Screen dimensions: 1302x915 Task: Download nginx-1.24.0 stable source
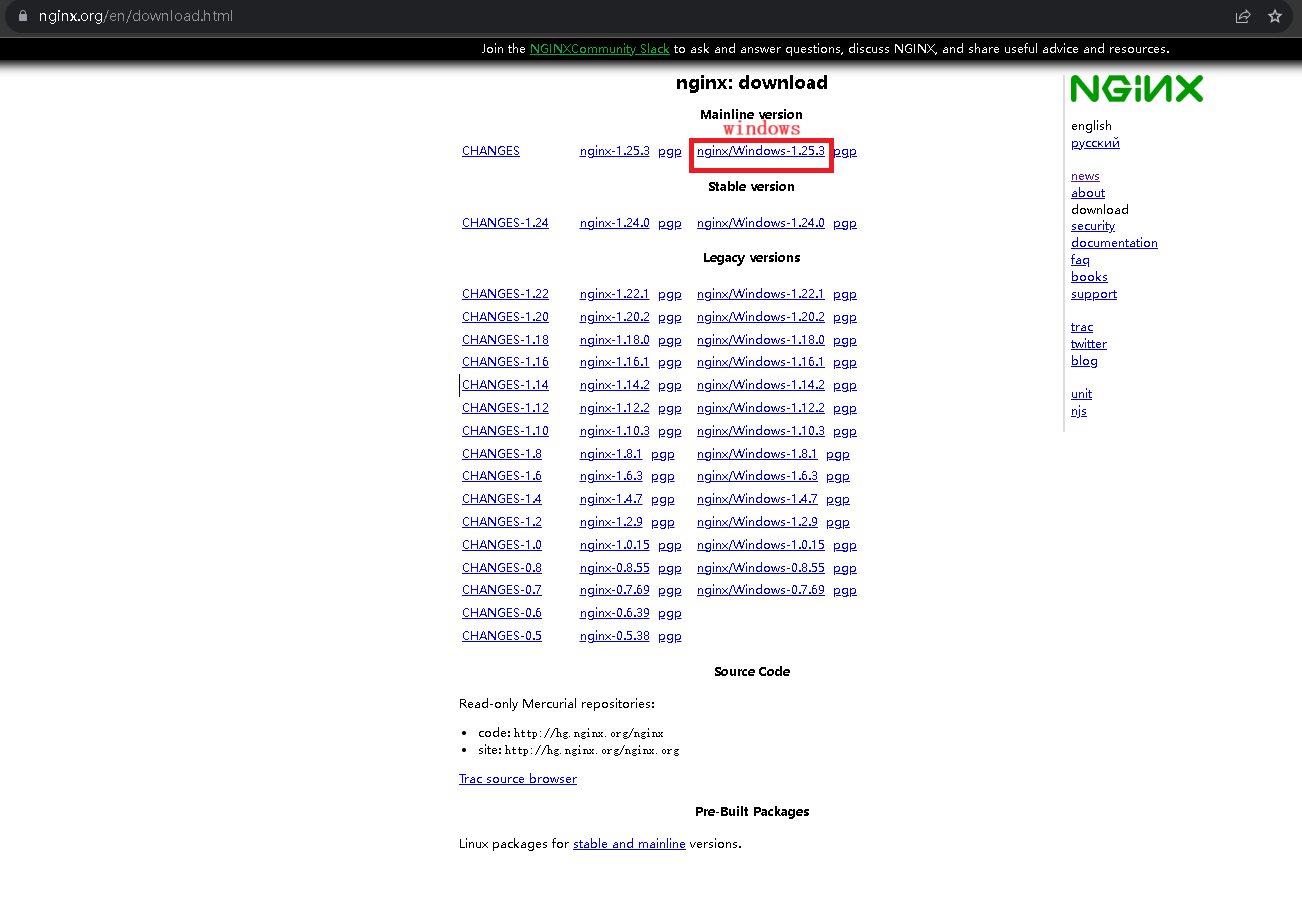614,223
